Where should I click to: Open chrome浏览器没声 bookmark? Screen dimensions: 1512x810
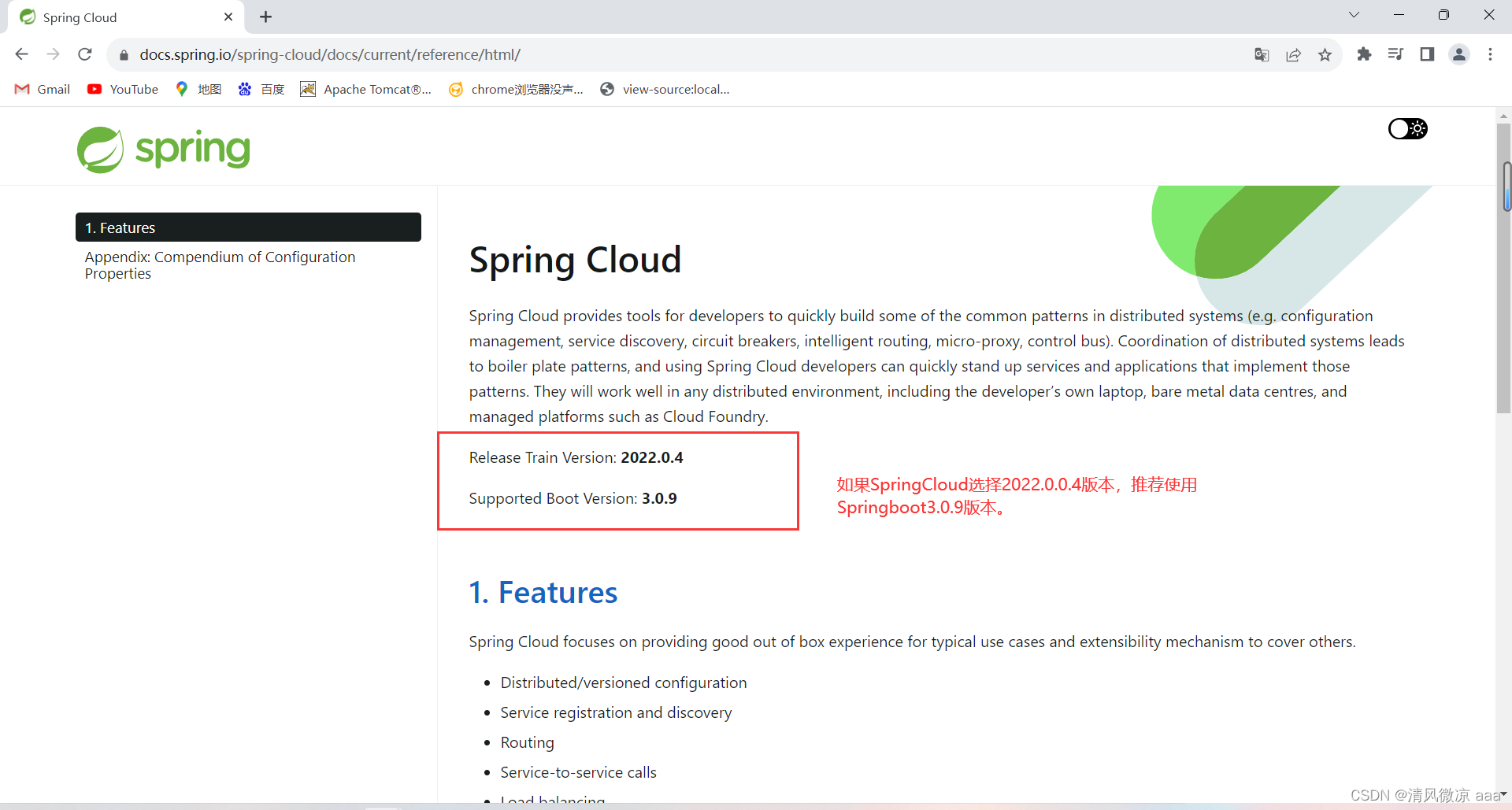(x=517, y=89)
